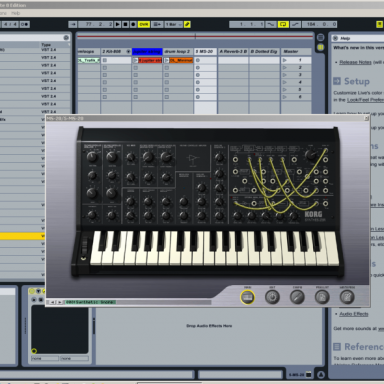Screen dimensions: 384x384
Task: Toggle the device activator on the instrument
Action: 32,291
